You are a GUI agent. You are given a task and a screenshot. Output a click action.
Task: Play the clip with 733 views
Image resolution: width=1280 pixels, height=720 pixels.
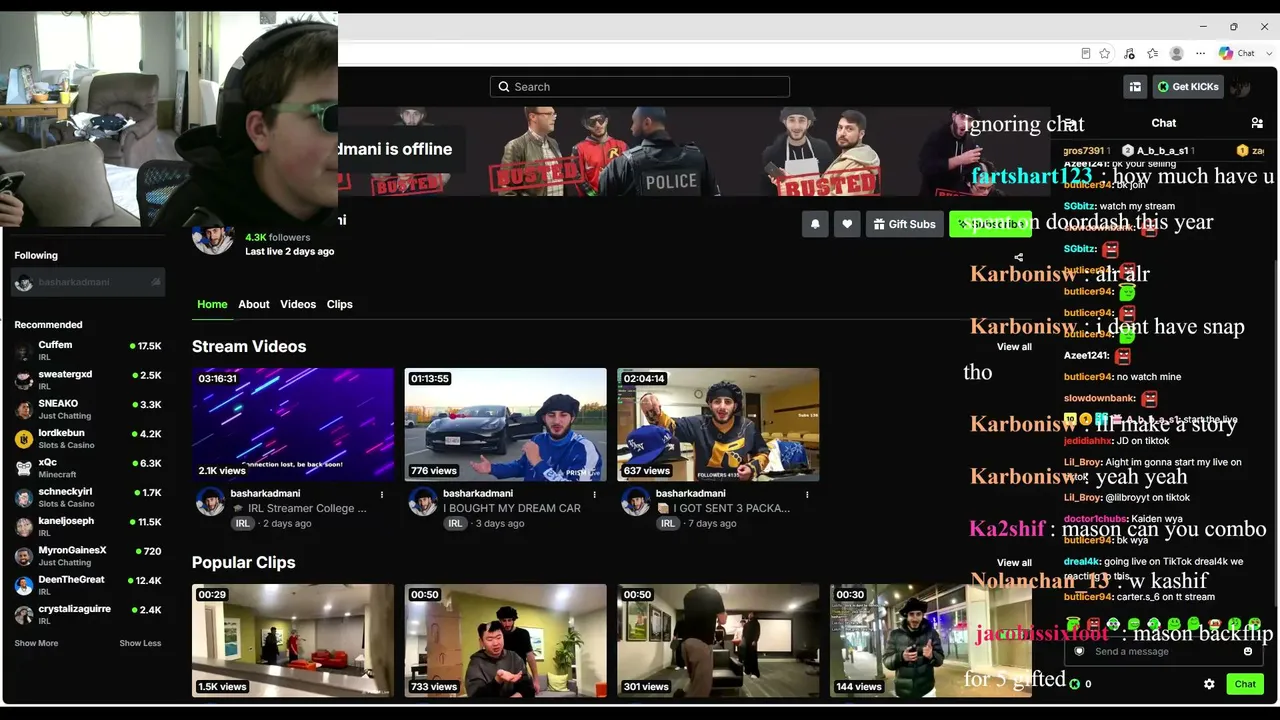(x=506, y=640)
